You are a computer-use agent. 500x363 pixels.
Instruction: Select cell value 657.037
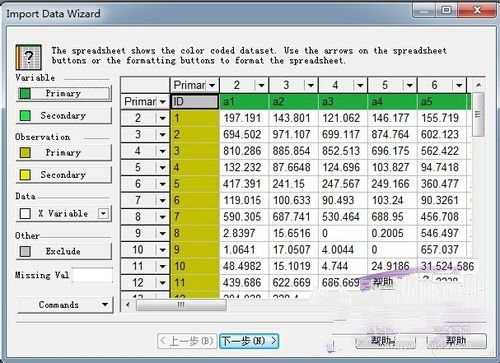pos(442,250)
